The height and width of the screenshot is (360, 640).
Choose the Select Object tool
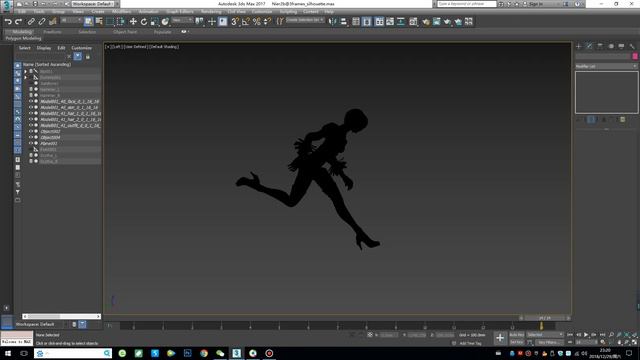pyautogui.click(x=89, y=22)
